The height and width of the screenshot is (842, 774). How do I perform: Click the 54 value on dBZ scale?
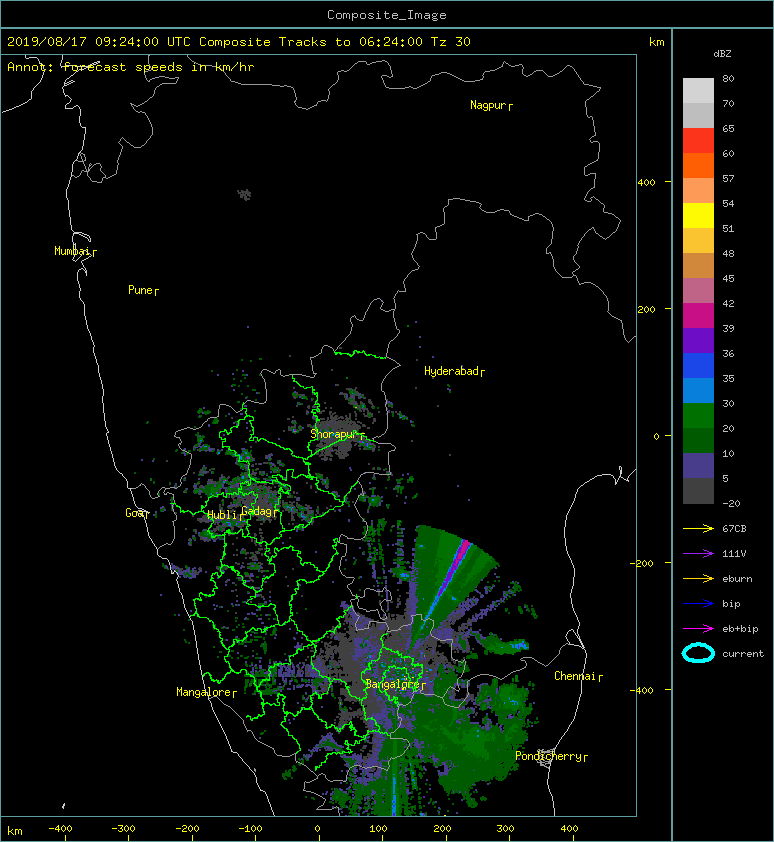[728, 204]
